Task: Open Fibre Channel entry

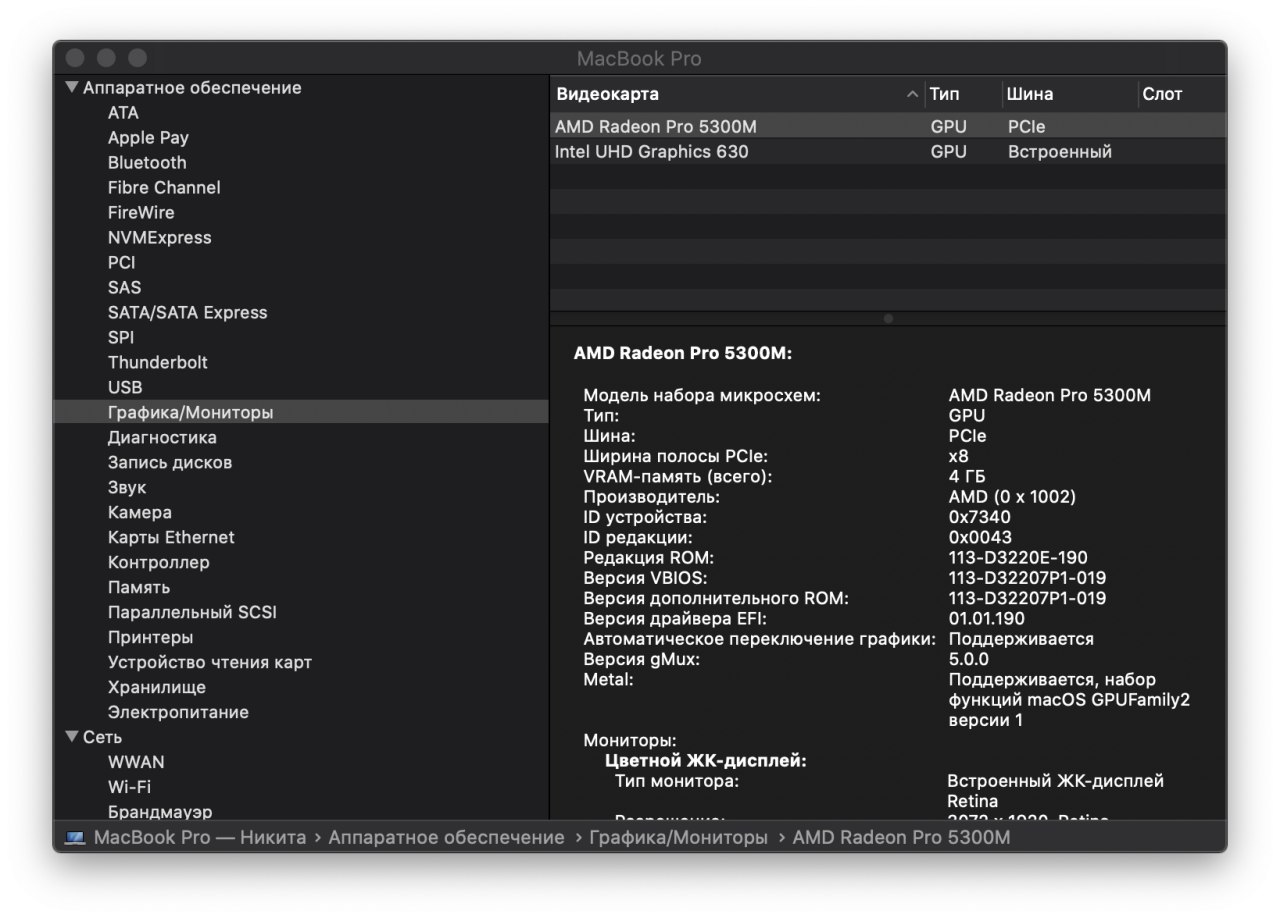Action: [x=164, y=187]
